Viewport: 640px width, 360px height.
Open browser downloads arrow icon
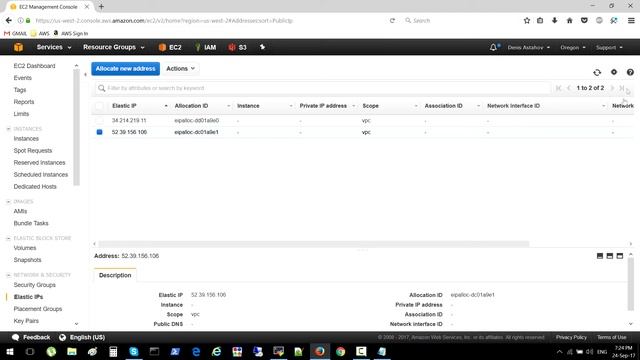(554, 20)
